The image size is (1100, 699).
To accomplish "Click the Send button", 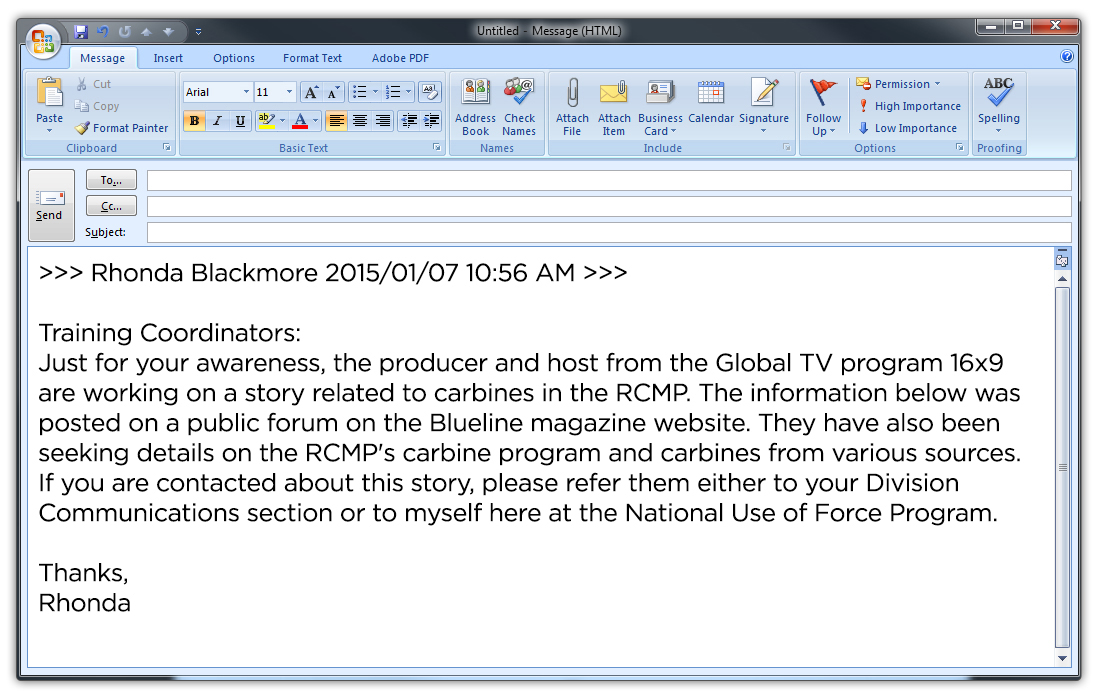I will [x=51, y=205].
